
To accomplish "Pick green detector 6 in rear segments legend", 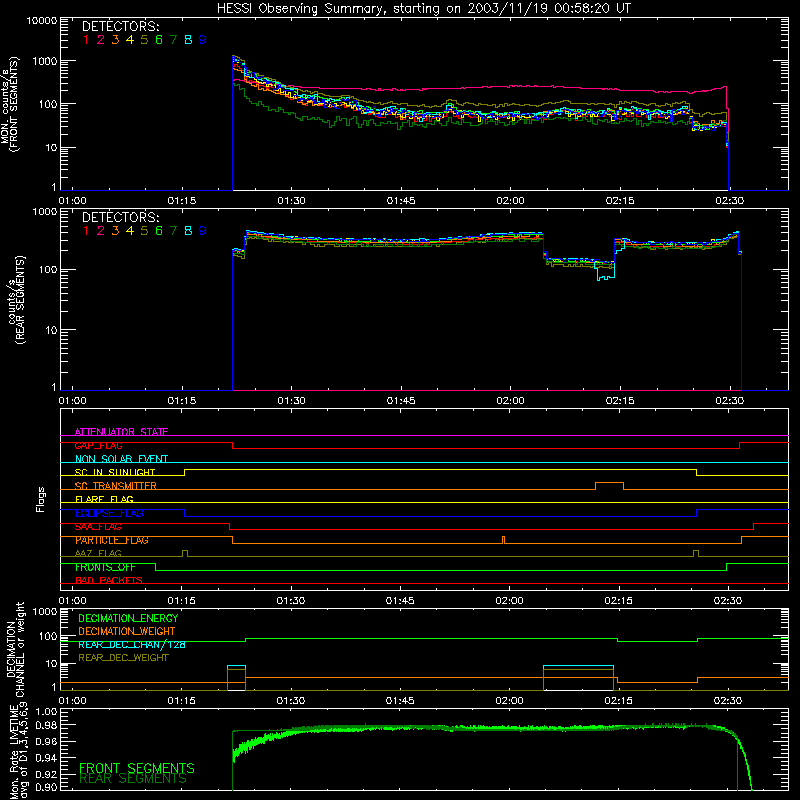I will (159, 231).
